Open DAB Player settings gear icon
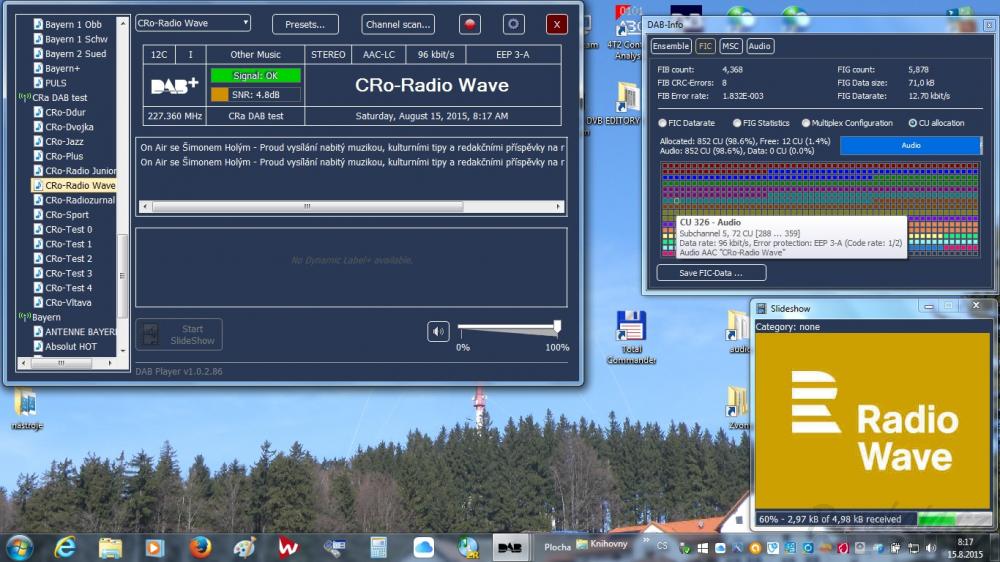The width and height of the screenshot is (1000, 562). tap(513, 24)
